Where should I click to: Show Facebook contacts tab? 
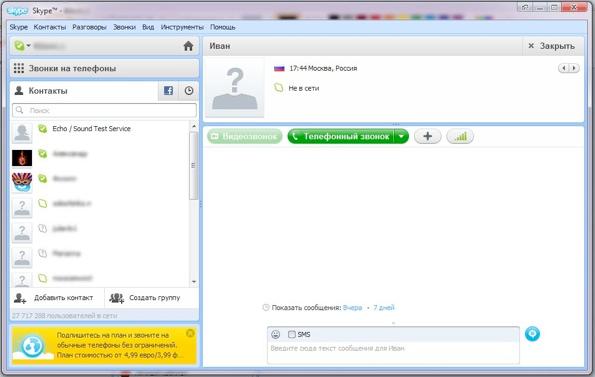(168, 91)
